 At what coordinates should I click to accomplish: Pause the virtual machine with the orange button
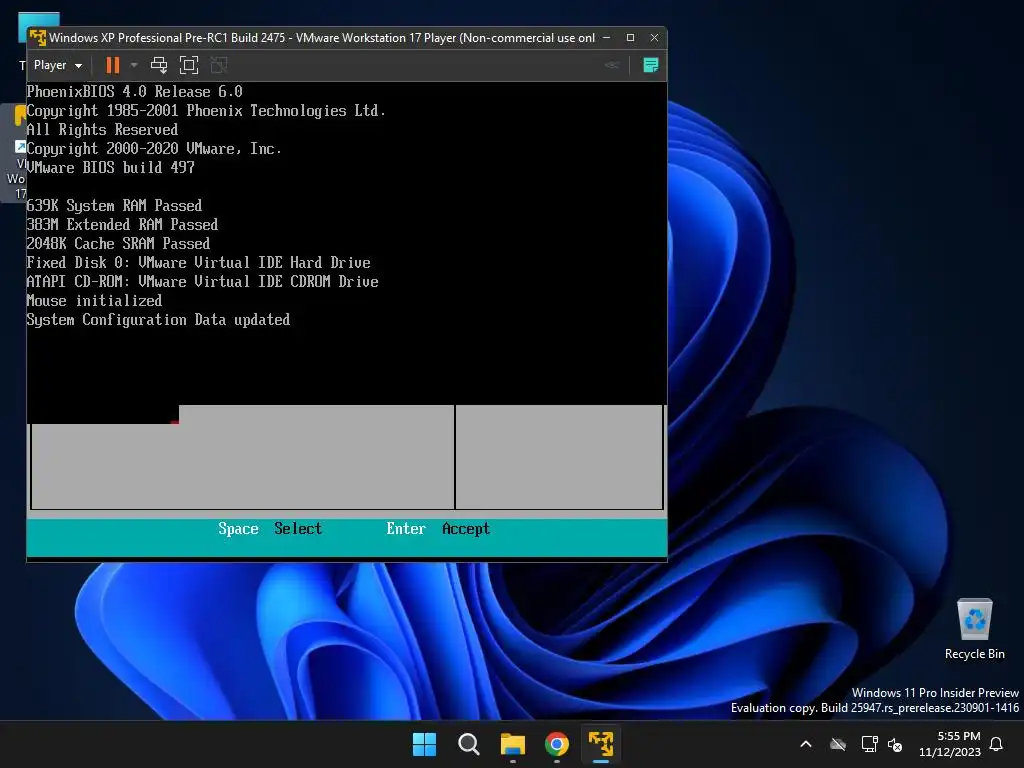[112, 65]
